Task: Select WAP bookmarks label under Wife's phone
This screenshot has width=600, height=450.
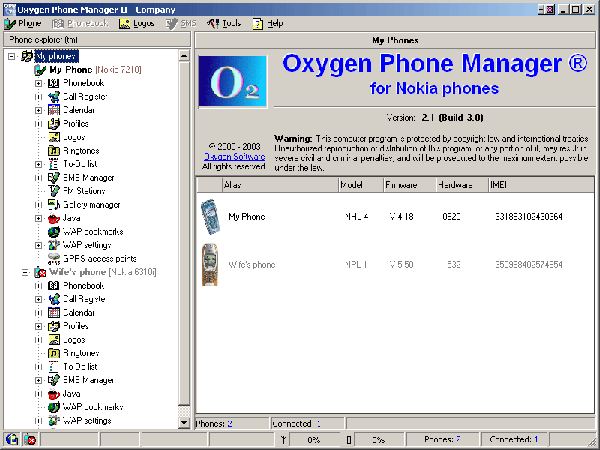Action: tap(93, 407)
